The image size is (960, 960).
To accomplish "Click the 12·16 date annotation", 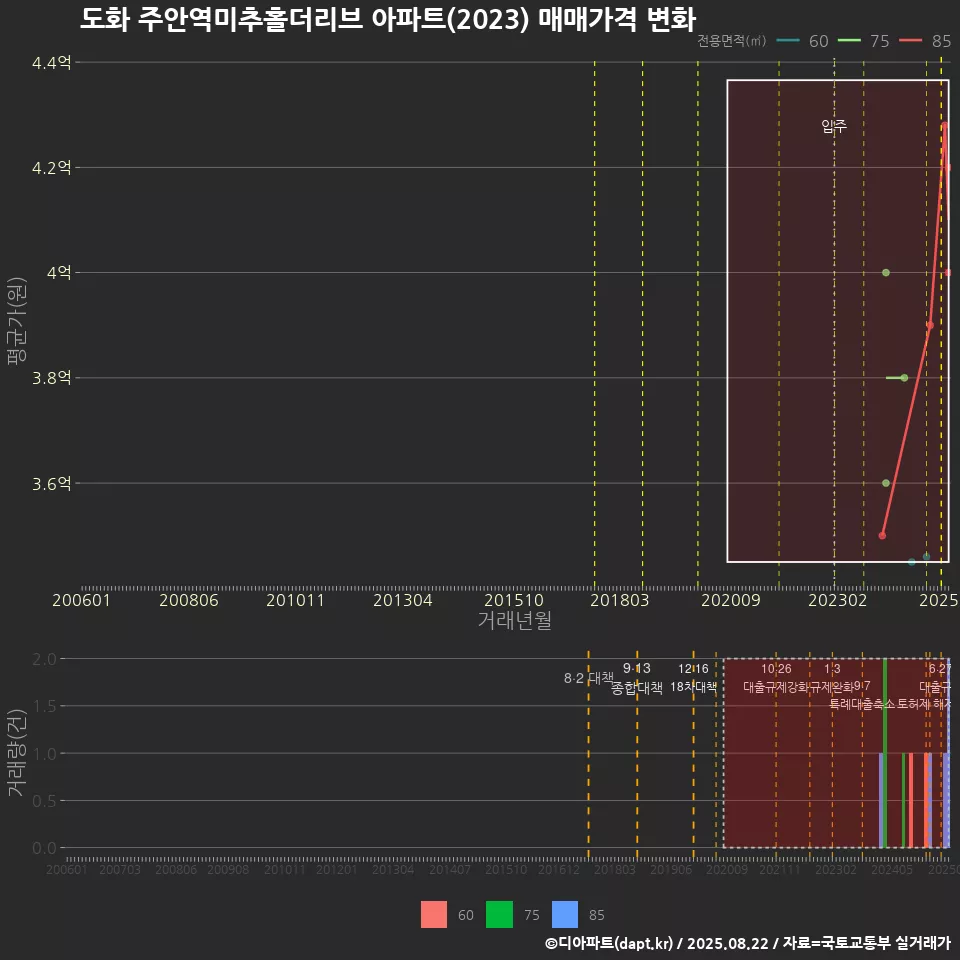I will pyautogui.click(x=693, y=669).
